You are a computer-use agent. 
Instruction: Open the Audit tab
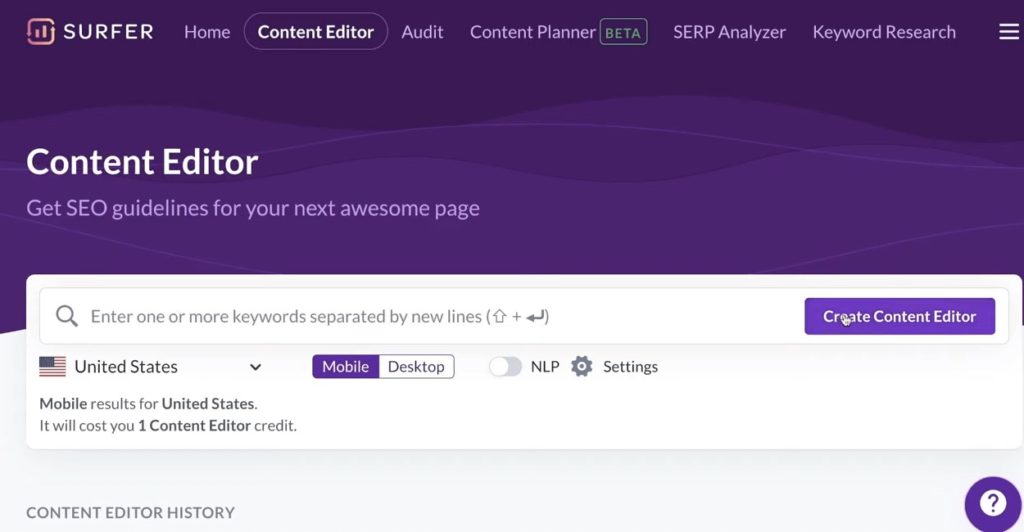click(x=422, y=31)
